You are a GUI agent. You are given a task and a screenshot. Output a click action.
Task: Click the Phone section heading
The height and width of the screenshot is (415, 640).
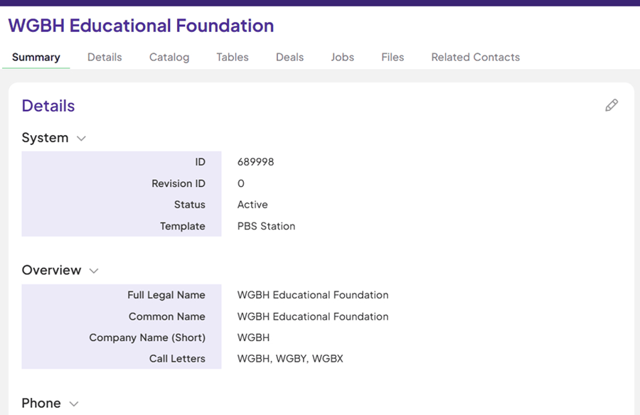41,403
